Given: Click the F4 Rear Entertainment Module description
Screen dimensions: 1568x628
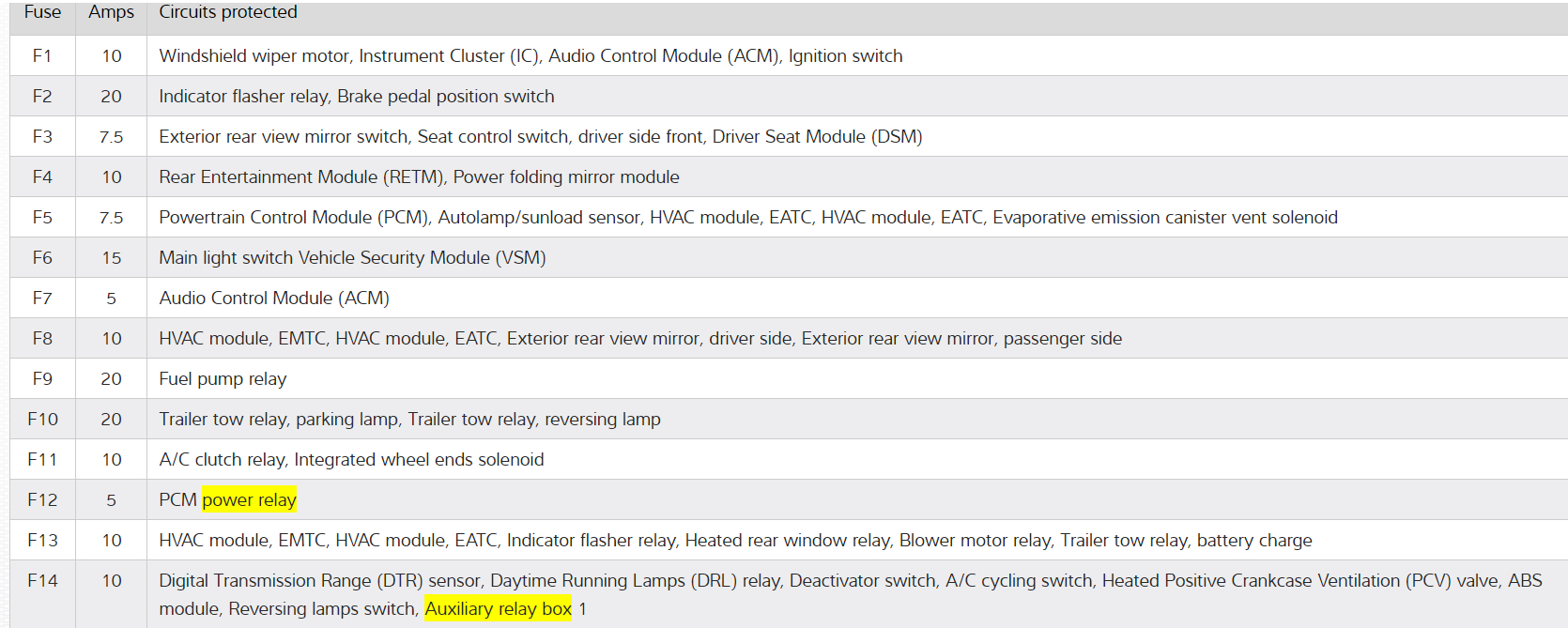Looking at the screenshot, I should click(419, 177).
